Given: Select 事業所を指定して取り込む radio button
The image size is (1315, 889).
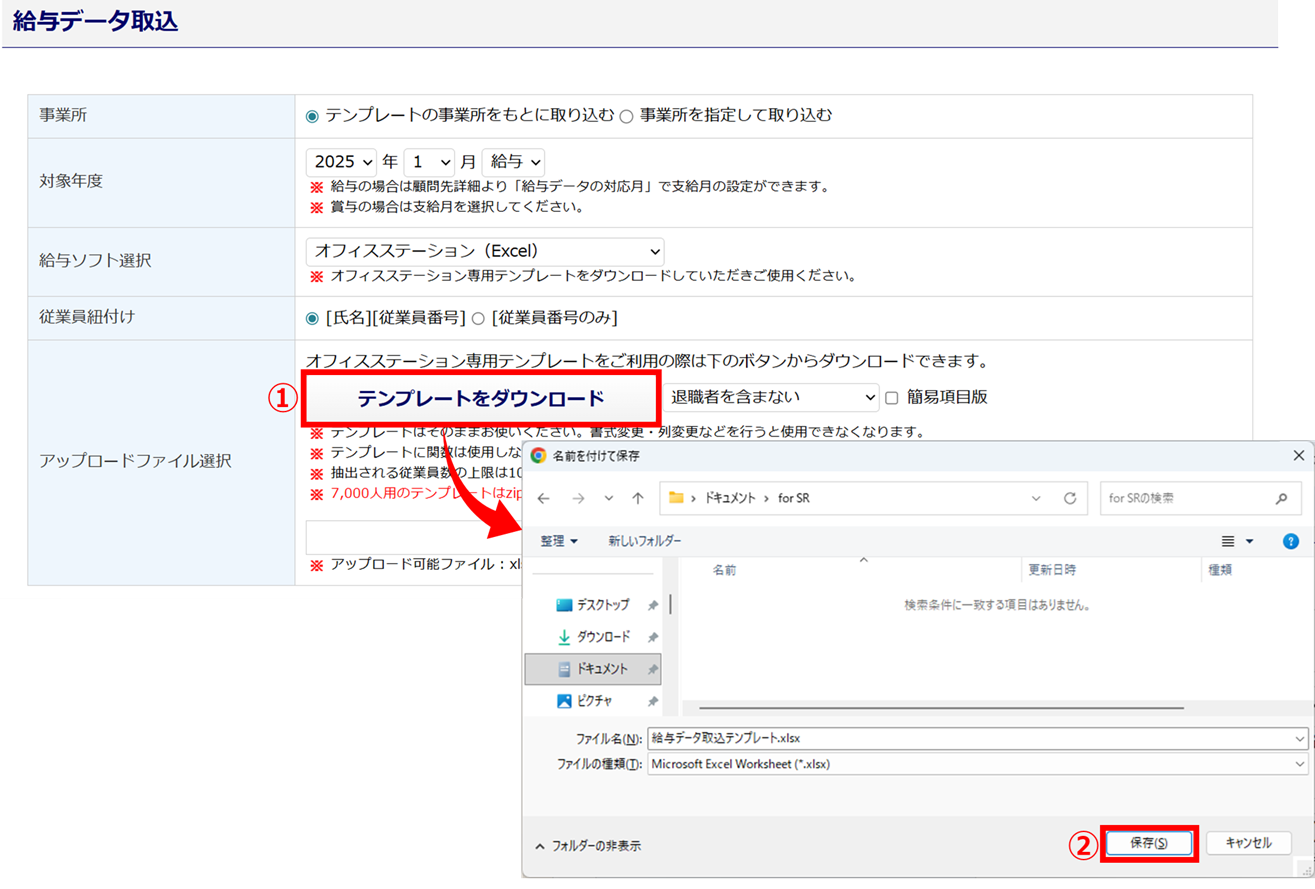Looking at the screenshot, I should tap(627, 116).
